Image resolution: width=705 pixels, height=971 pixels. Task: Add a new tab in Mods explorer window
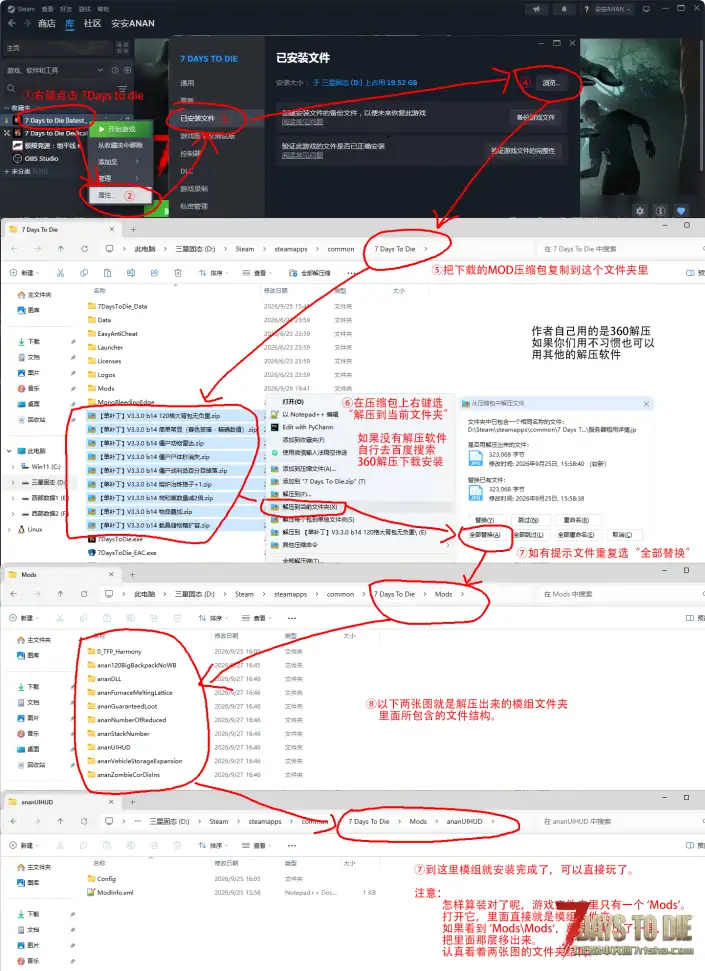(x=132, y=575)
